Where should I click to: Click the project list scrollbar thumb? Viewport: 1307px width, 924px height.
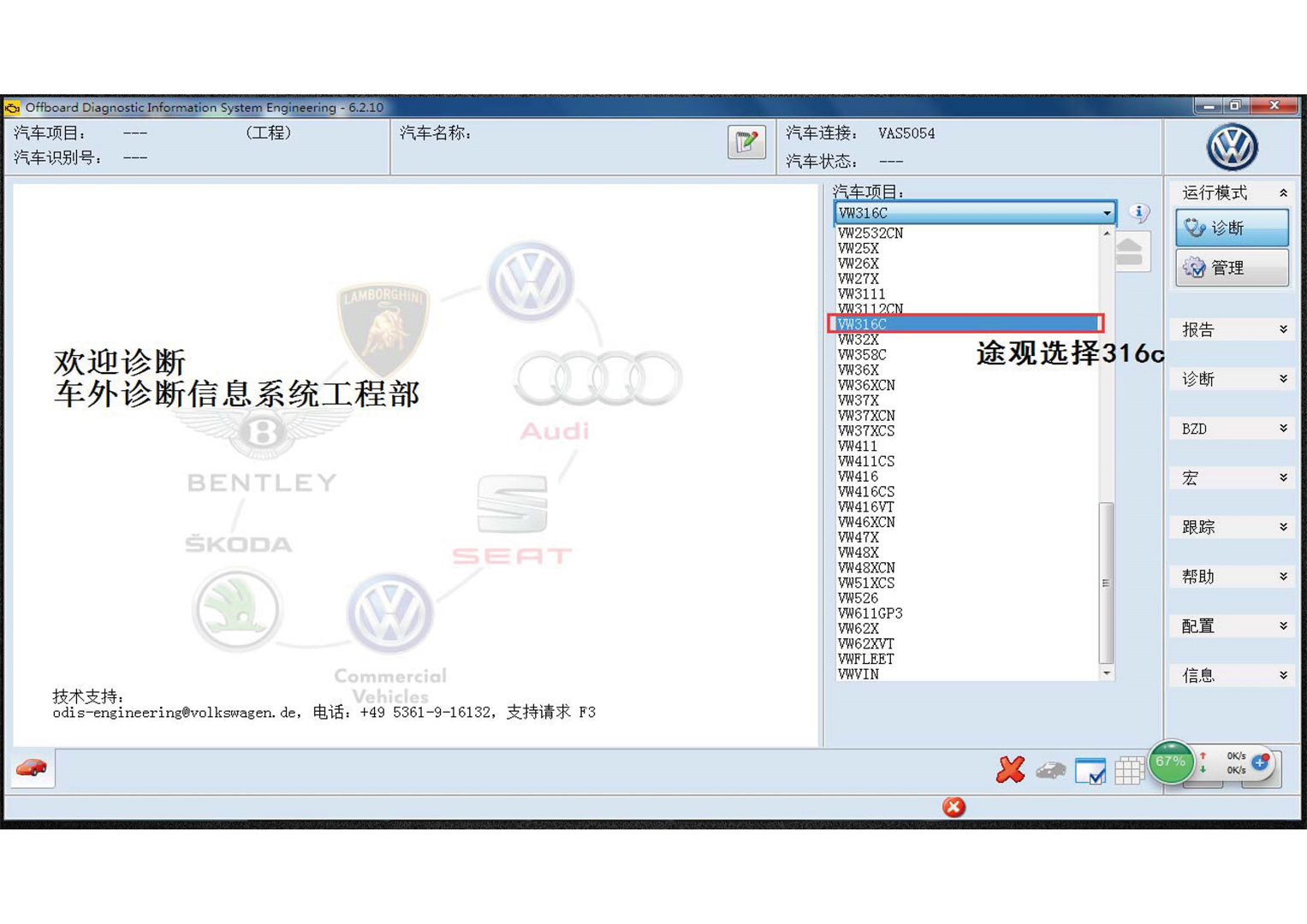pyautogui.click(x=1106, y=583)
